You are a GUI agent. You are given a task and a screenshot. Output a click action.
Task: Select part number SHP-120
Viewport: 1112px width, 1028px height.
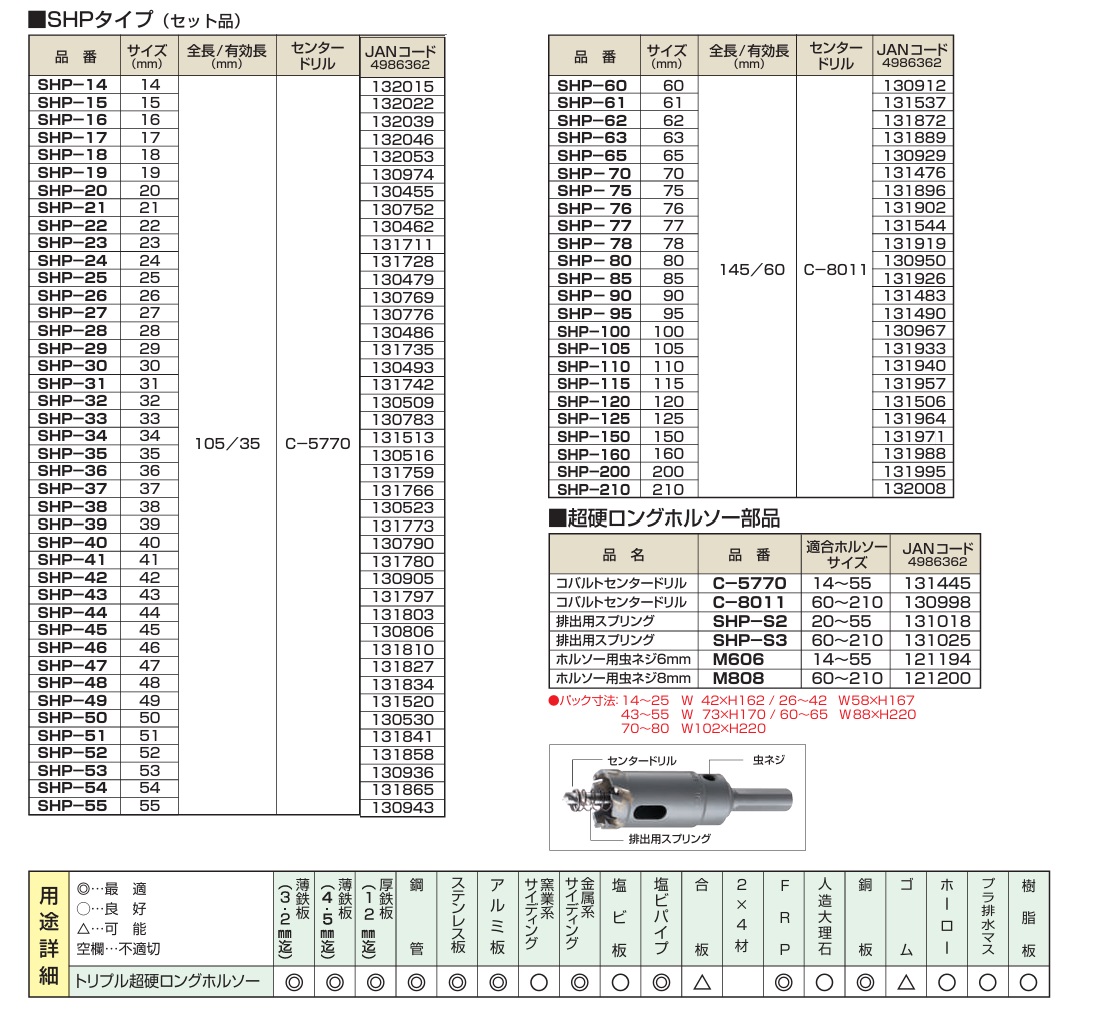(594, 401)
